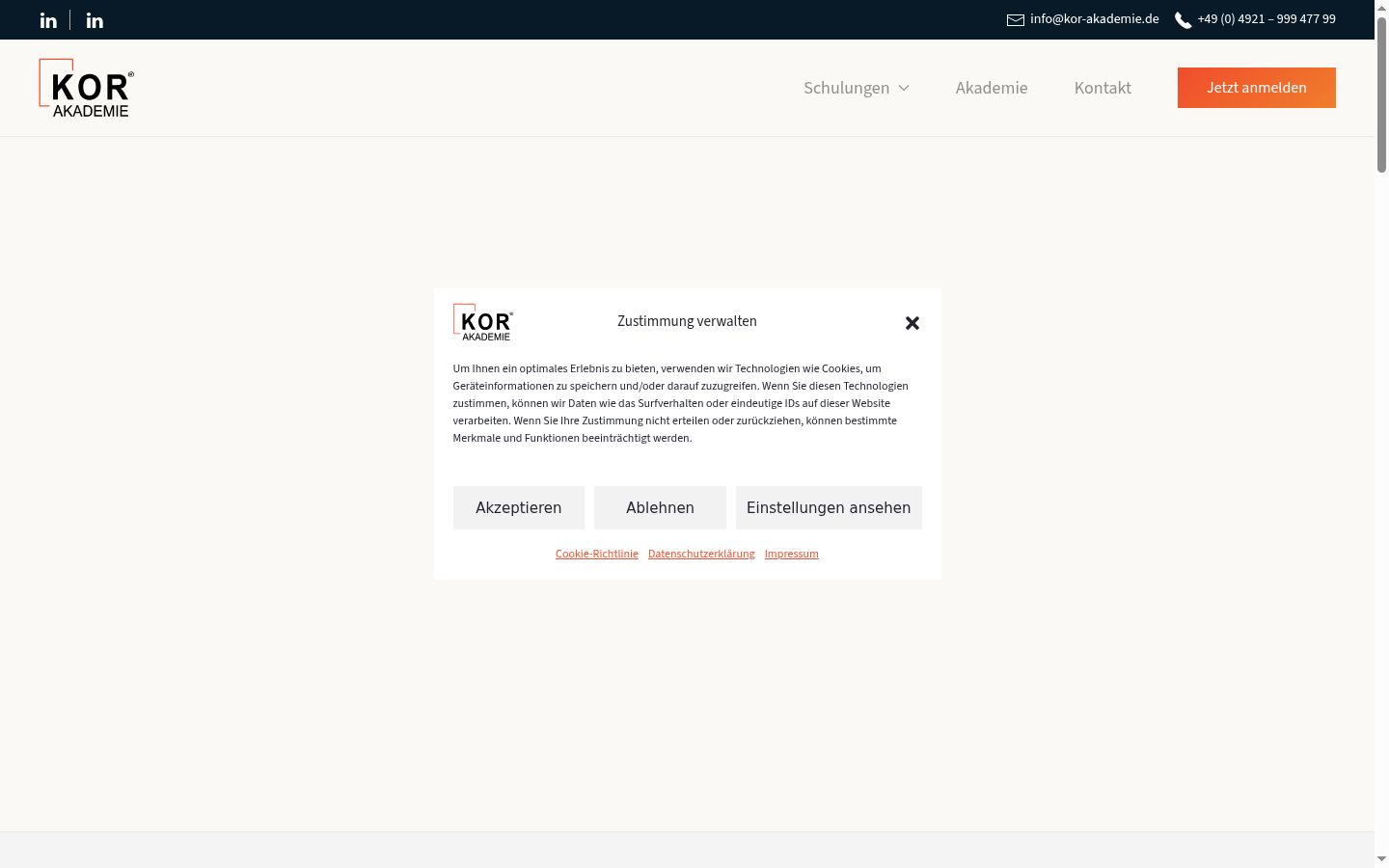Click the Jetzt anmelden button
The height and width of the screenshot is (868, 1389).
[x=1257, y=88]
